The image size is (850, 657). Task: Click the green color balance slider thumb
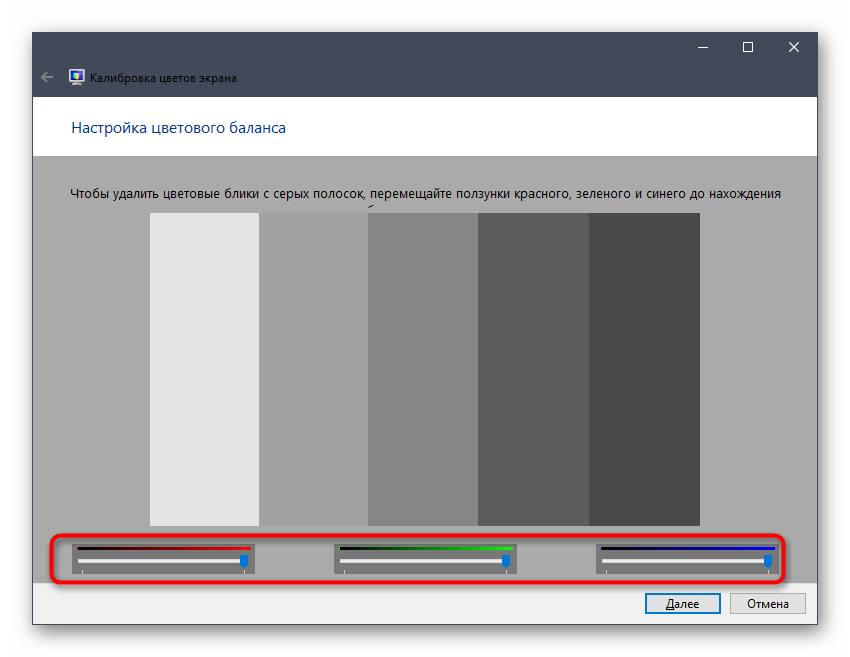505,562
